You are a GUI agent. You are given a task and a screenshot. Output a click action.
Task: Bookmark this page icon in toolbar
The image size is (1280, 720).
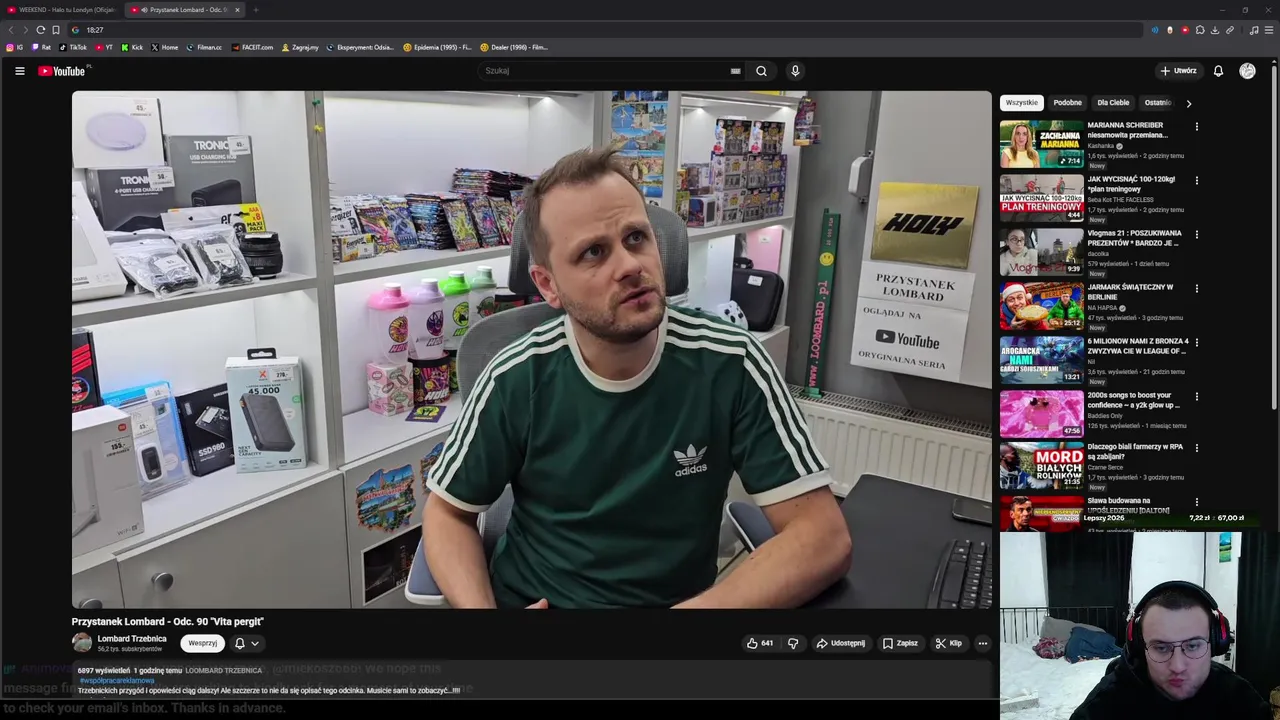[56, 30]
